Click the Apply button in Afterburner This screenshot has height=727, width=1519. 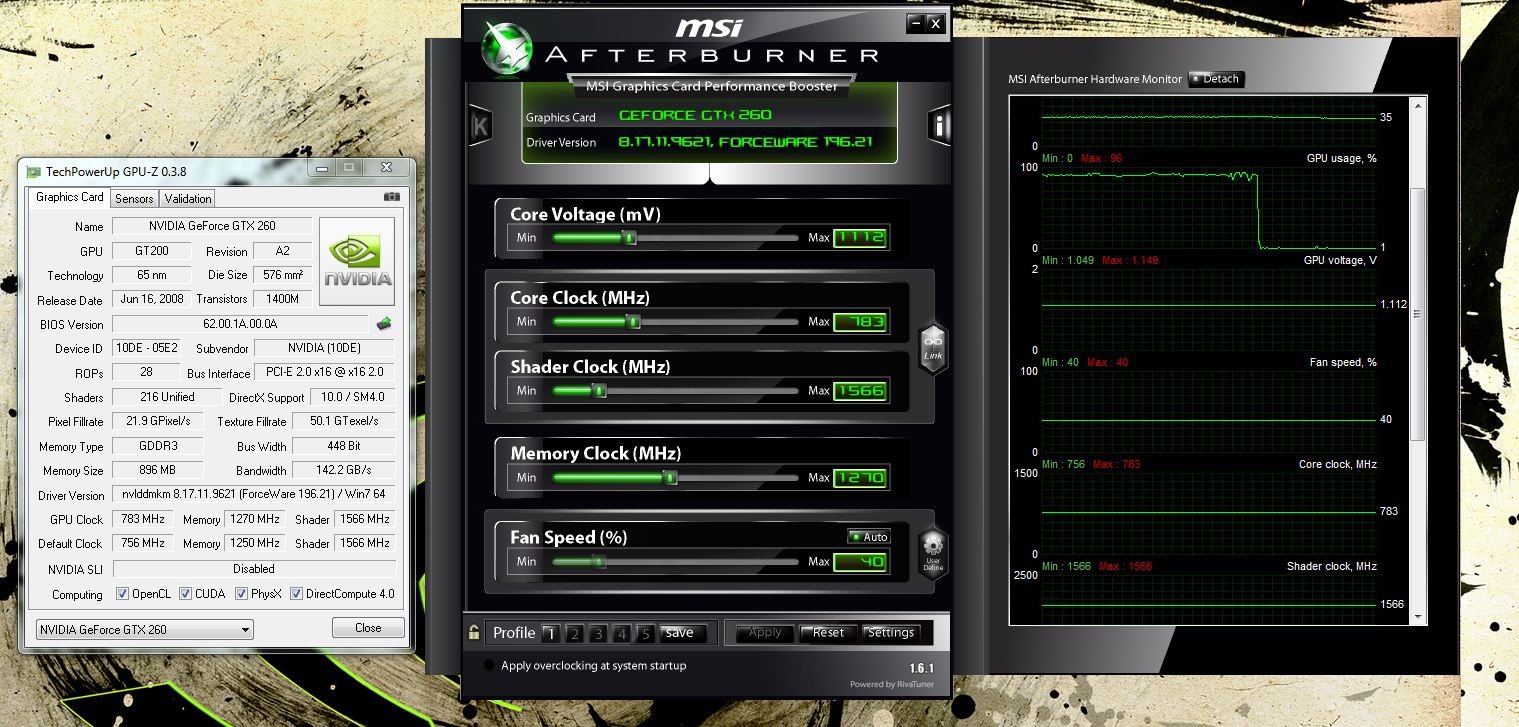click(x=766, y=633)
